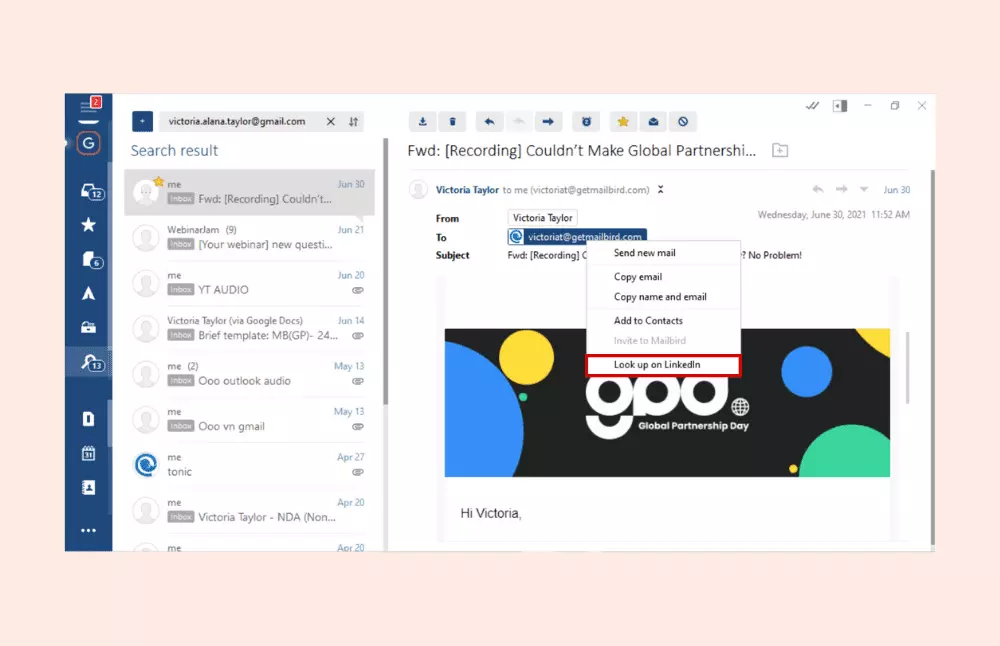Click the mark-all-read double check icon

click(812, 106)
